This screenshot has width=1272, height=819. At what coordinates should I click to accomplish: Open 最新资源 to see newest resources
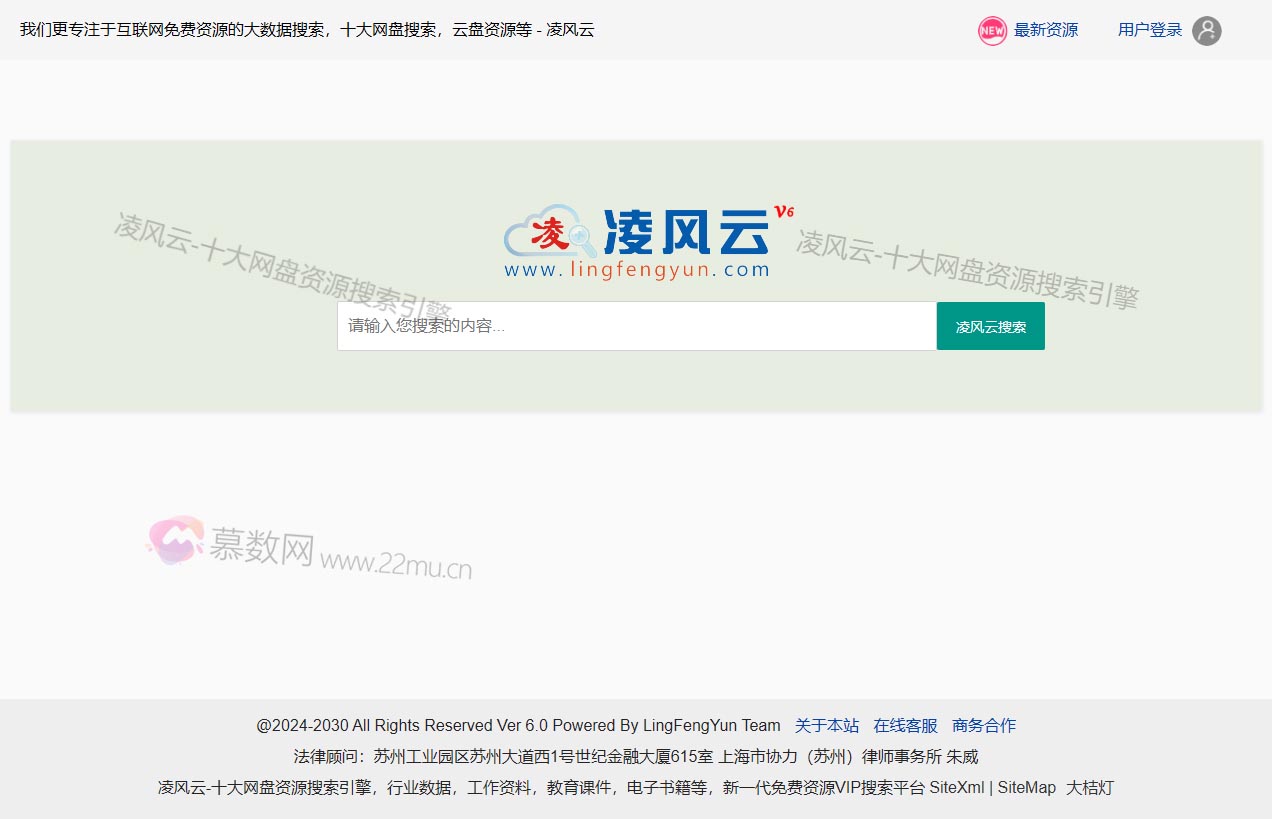click(1046, 30)
